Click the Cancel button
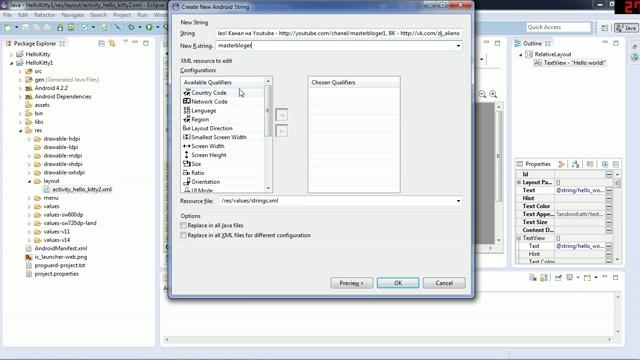This screenshot has height=360, width=640. (444, 283)
